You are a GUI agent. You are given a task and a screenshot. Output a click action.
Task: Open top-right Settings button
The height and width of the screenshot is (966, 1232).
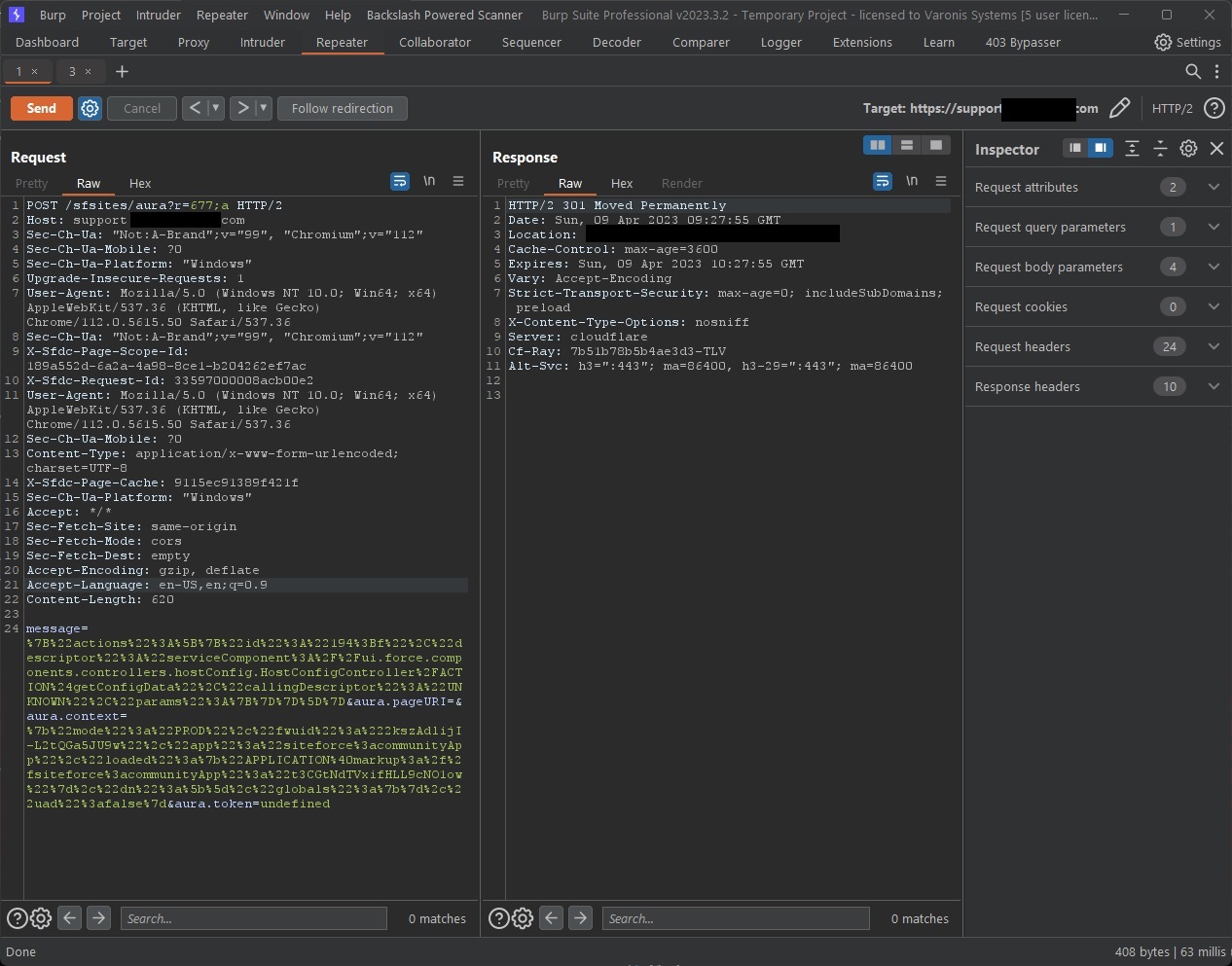[1187, 42]
